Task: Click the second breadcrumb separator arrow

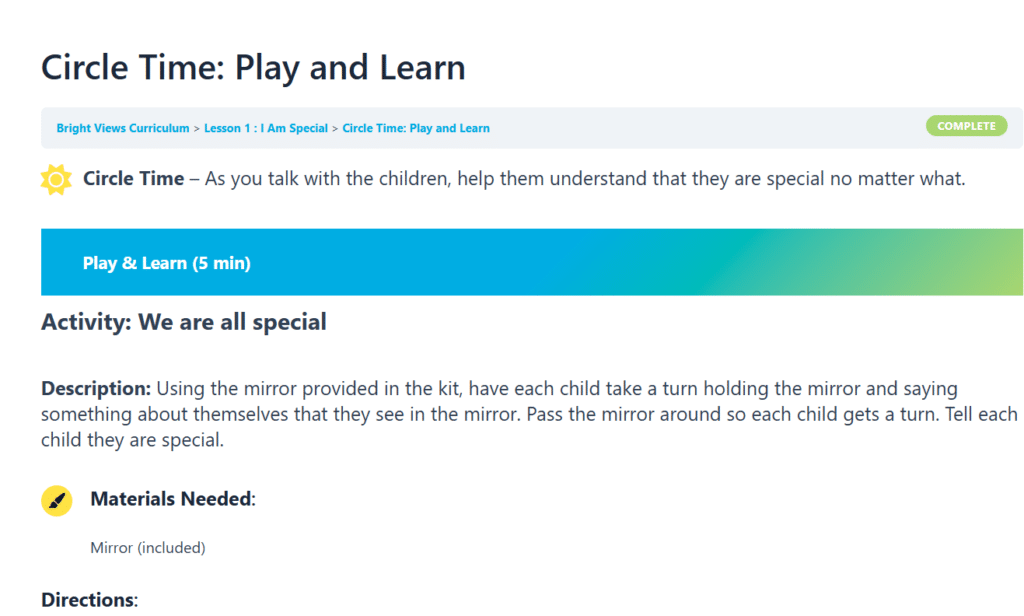Action: (x=335, y=129)
